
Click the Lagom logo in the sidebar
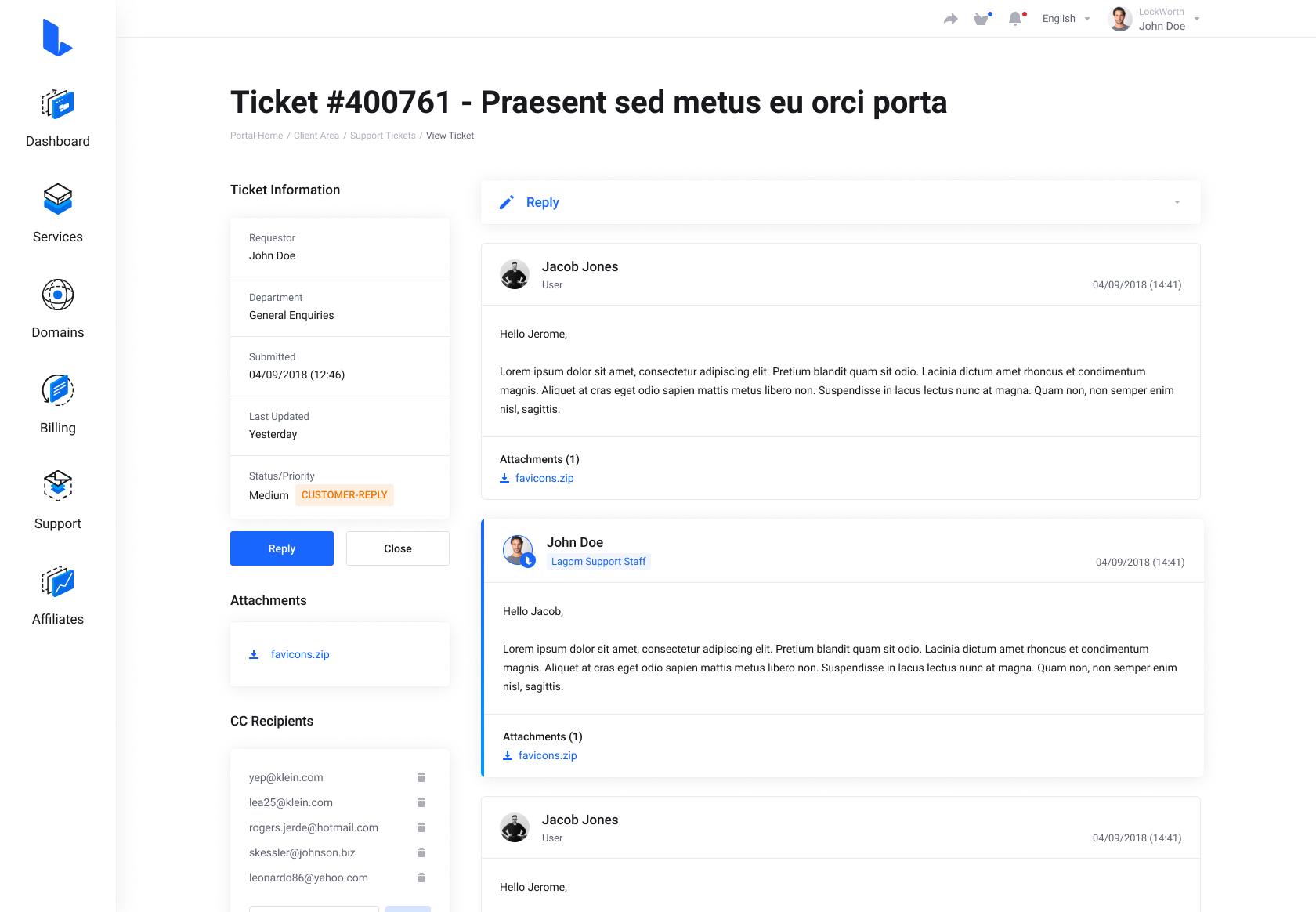(57, 38)
